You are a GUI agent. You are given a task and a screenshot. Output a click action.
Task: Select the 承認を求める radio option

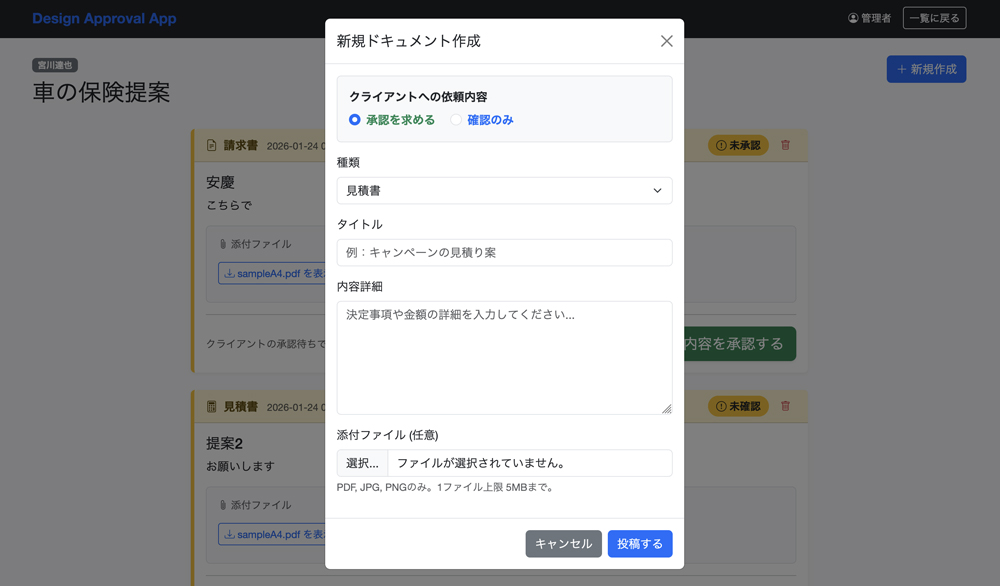[356, 119]
